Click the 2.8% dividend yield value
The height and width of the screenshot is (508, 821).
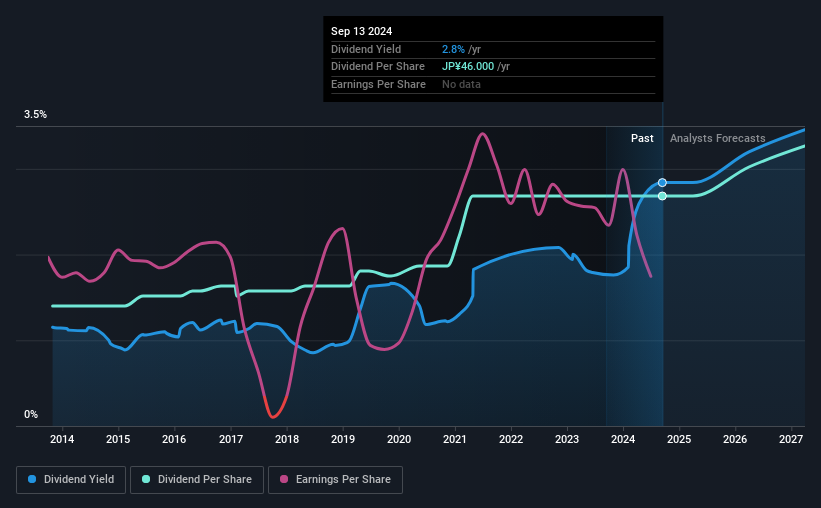coord(453,49)
